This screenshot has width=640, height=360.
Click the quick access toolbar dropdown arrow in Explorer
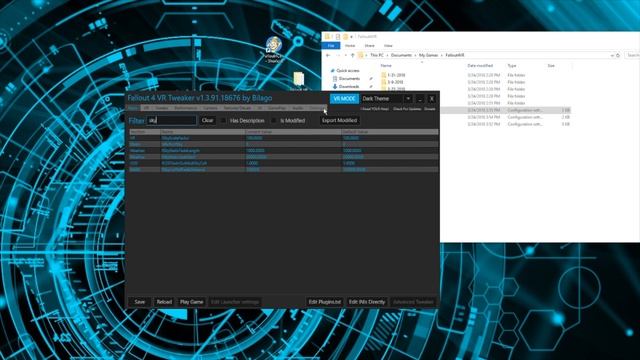pos(351,37)
